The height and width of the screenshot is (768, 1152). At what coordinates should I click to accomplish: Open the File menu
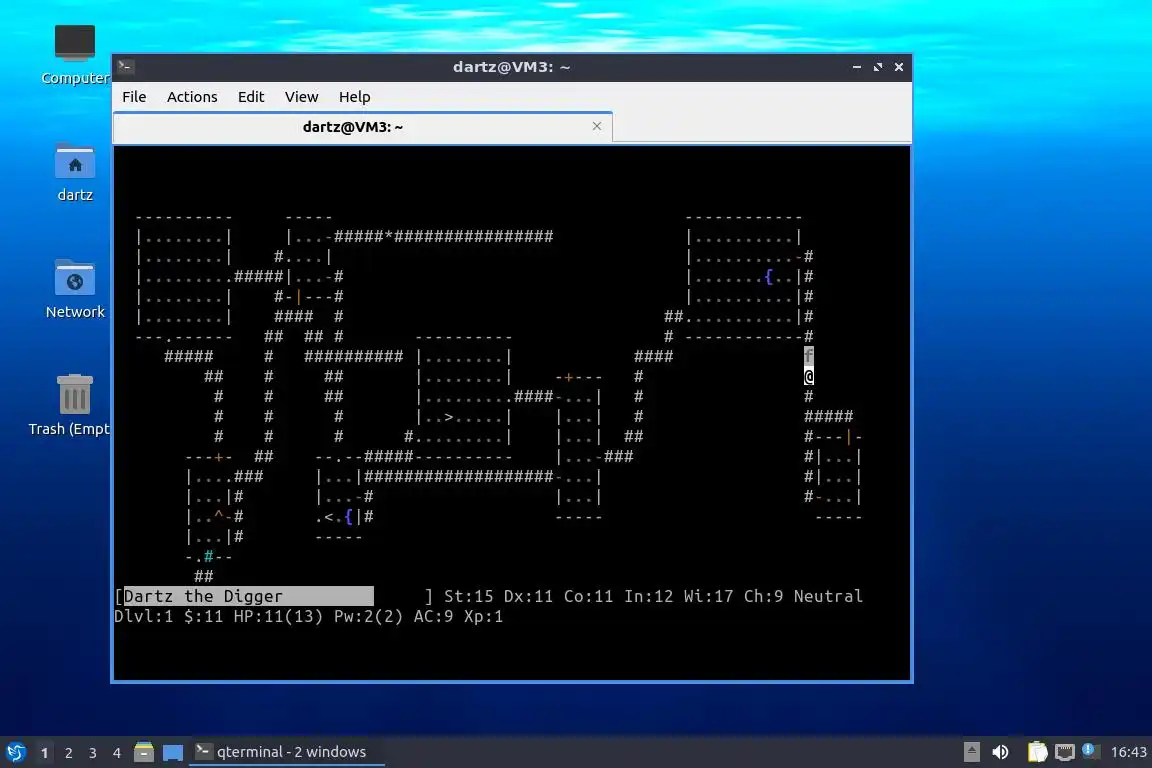point(134,97)
